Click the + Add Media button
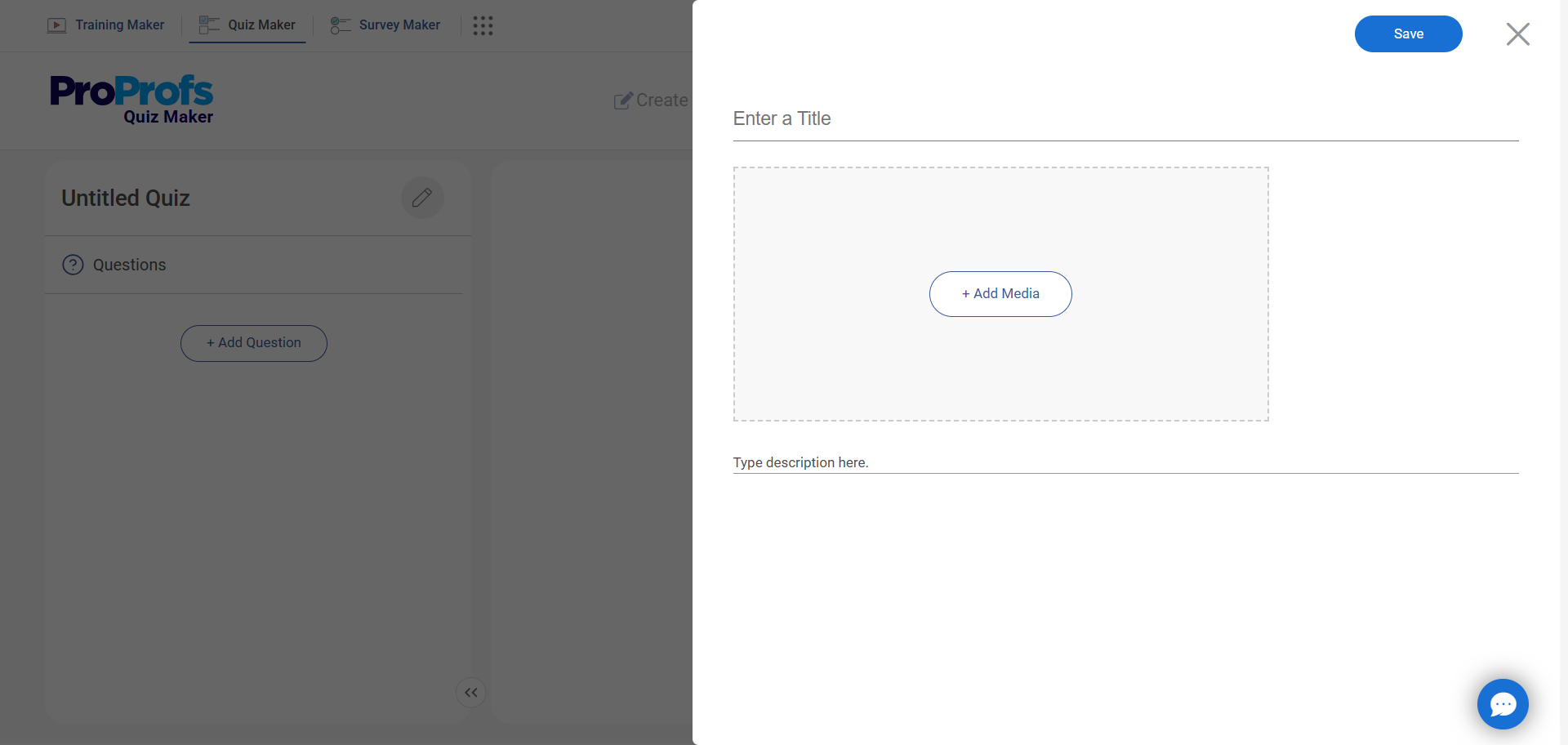 coord(1000,294)
